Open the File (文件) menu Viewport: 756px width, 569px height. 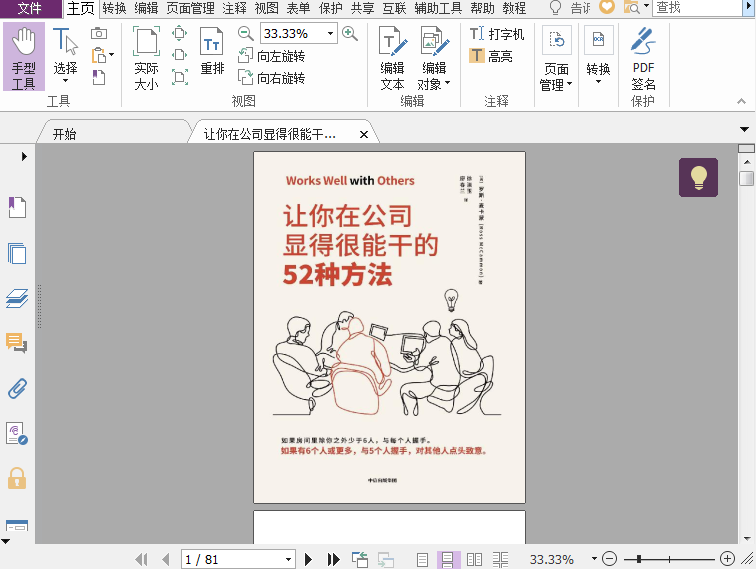[30, 8]
